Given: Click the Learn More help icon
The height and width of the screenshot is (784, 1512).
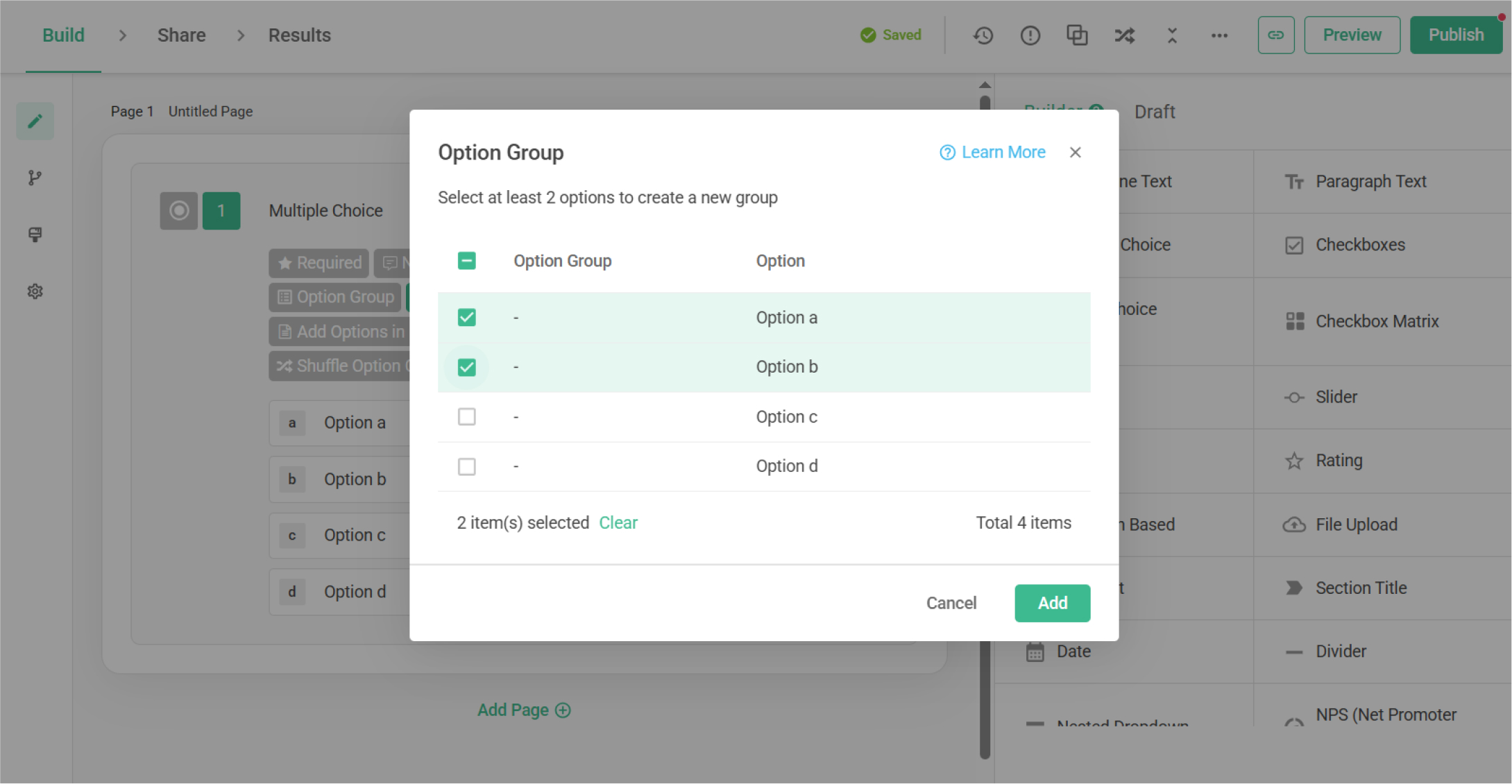Looking at the screenshot, I should pyautogui.click(x=947, y=153).
